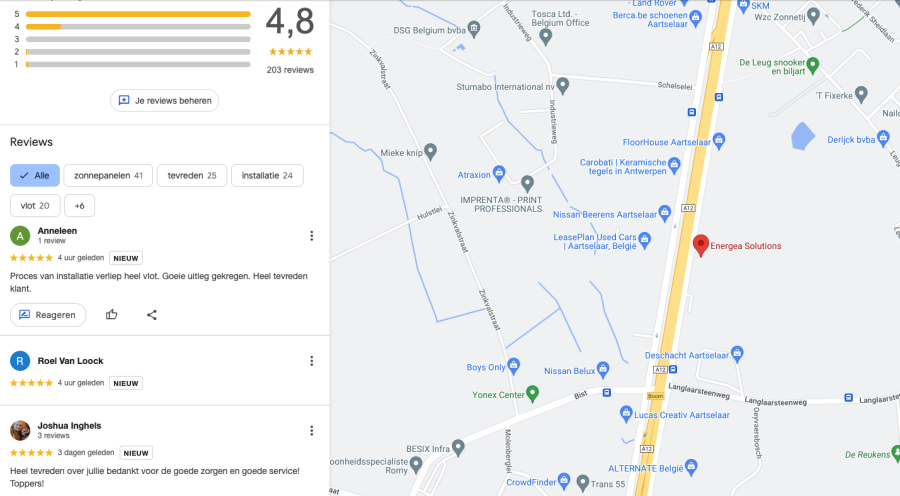
Task: Click the SKM shop marker
Action: coord(743,5)
